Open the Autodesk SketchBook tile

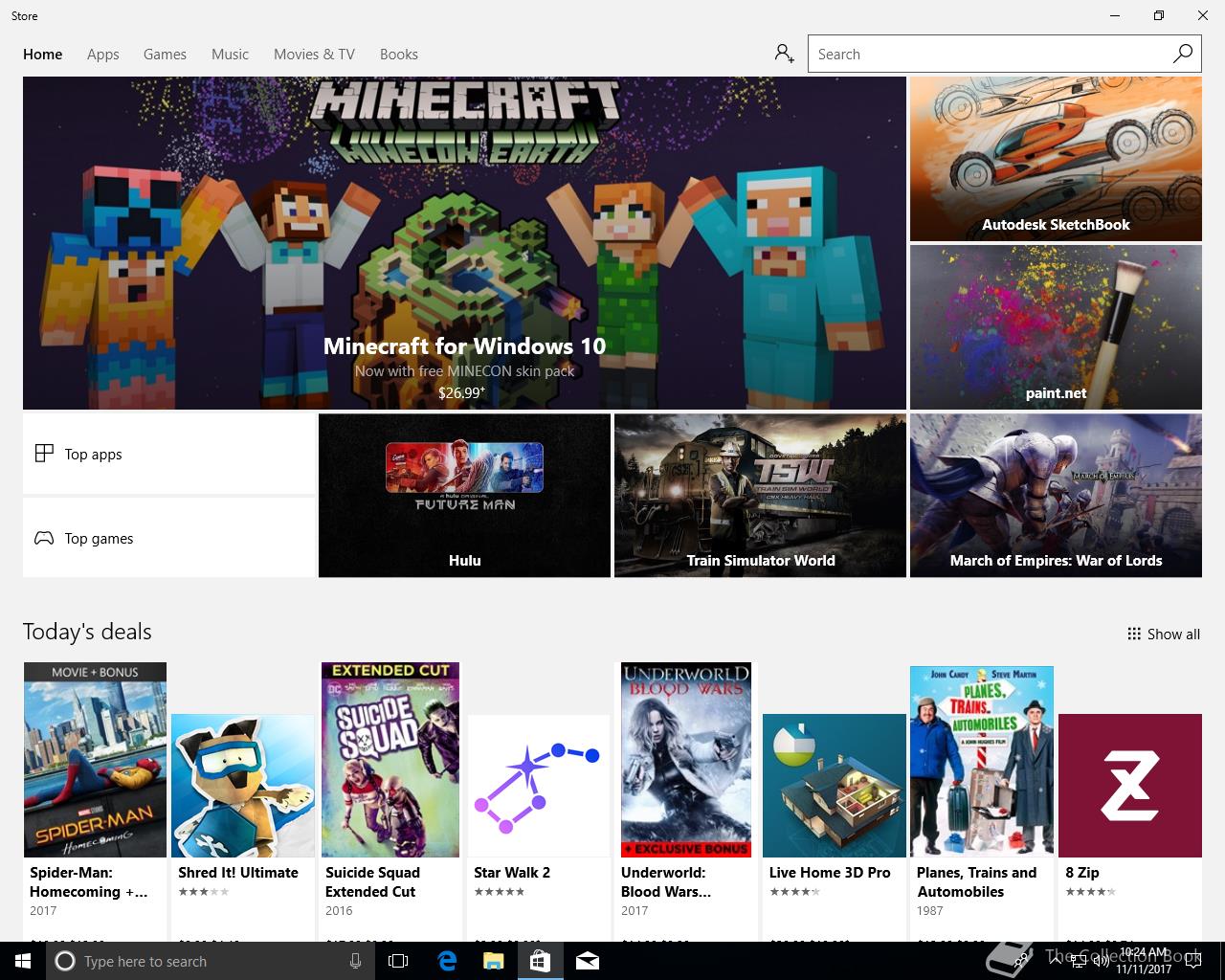1056,159
